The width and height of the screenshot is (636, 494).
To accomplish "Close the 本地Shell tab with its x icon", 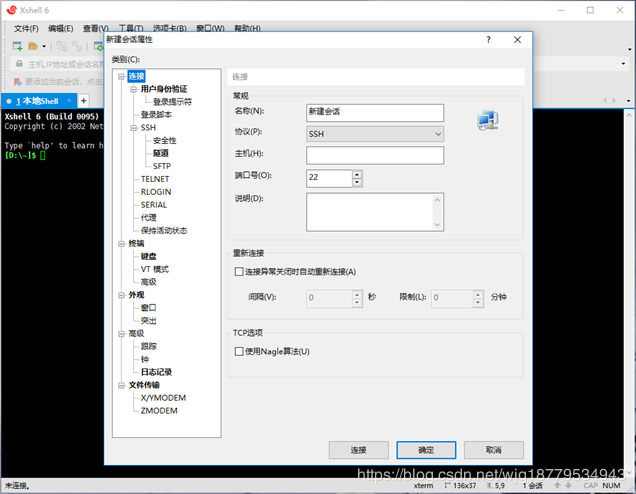I will [69, 101].
